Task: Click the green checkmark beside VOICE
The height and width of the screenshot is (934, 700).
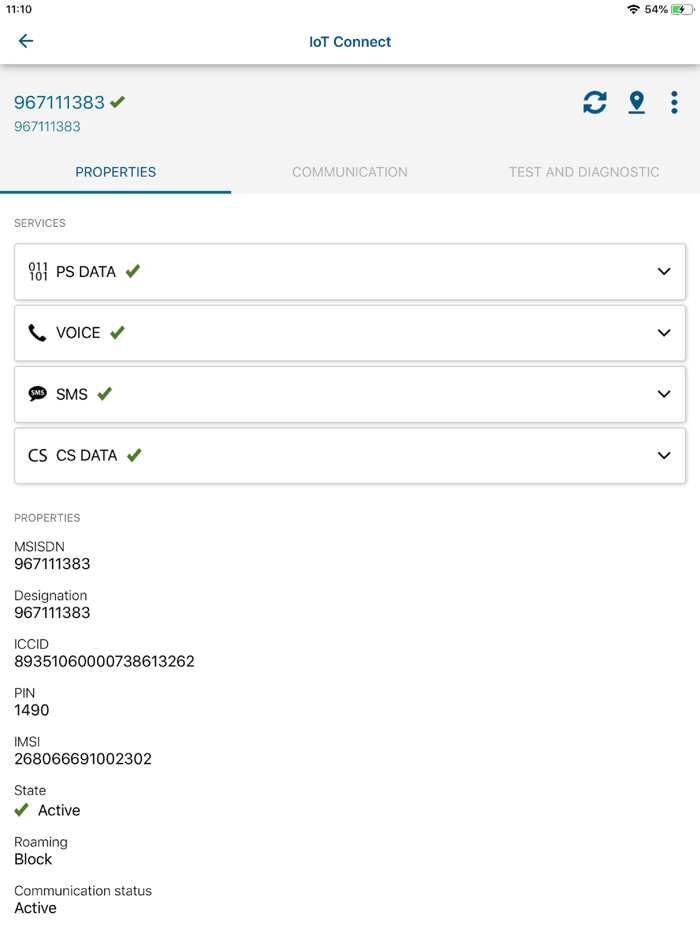Action: click(118, 332)
